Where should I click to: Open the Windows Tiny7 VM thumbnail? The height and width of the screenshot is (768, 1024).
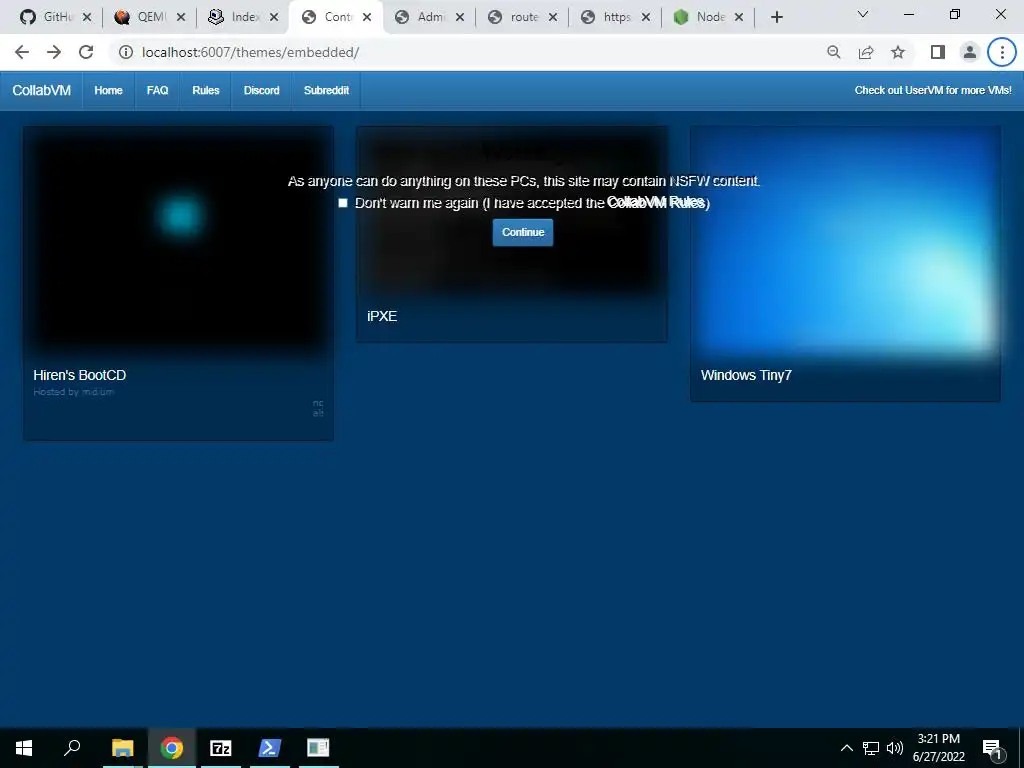[845, 241]
